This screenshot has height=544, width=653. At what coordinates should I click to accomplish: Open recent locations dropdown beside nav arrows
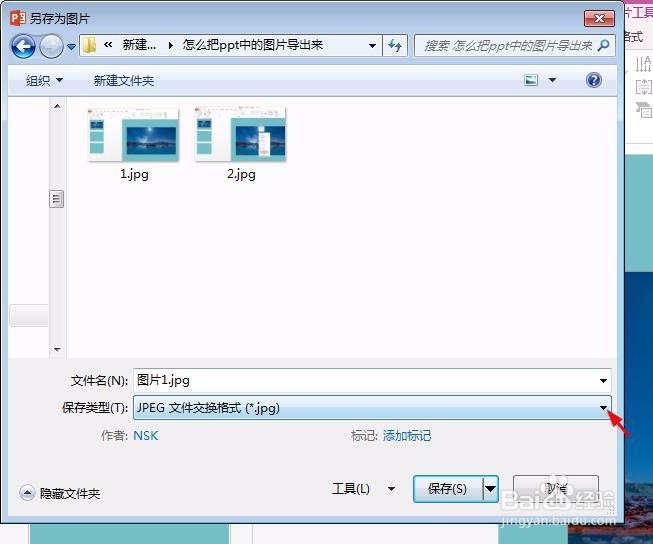(71, 47)
